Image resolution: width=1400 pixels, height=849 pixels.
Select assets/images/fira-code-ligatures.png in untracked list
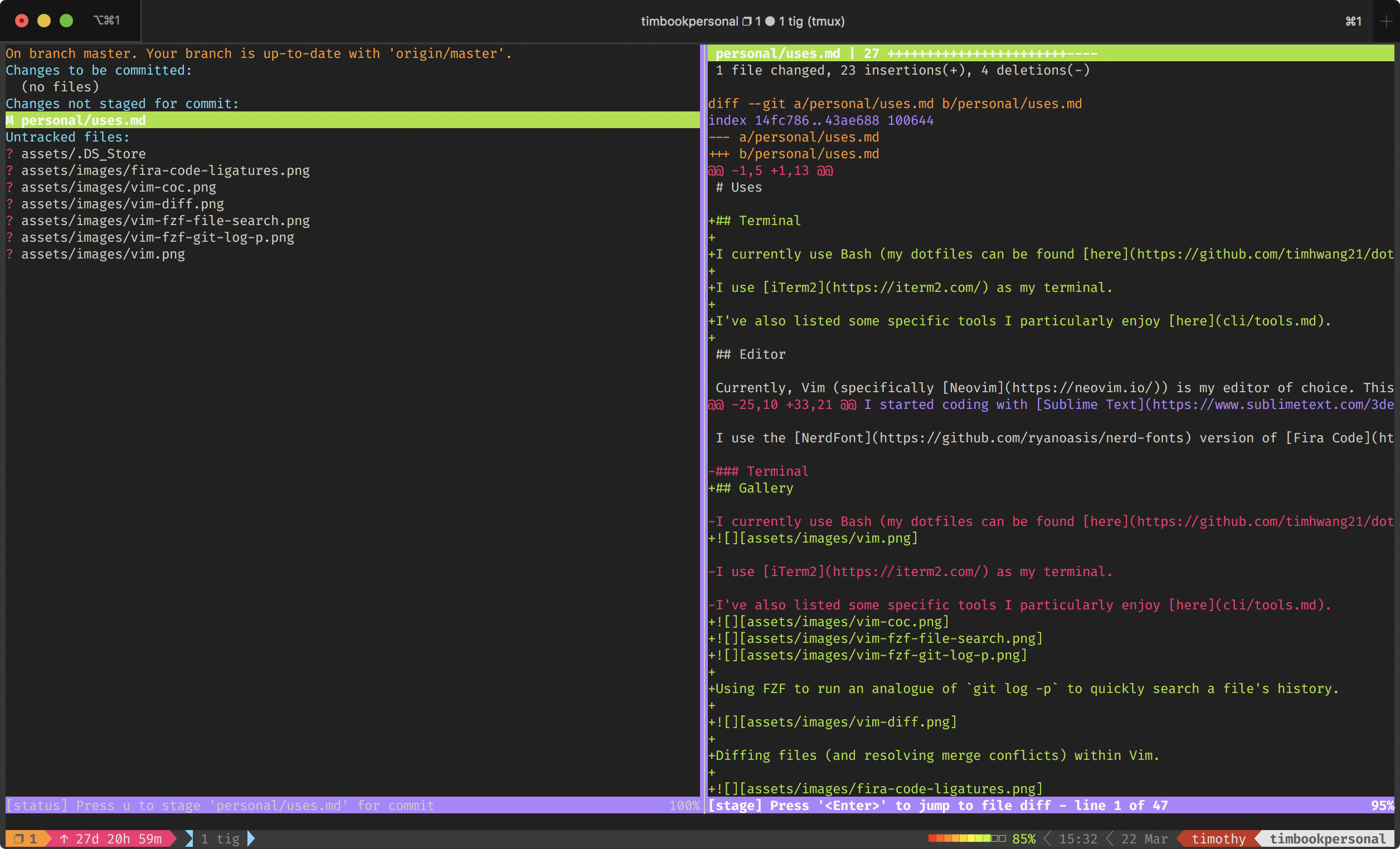pos(166,170)
